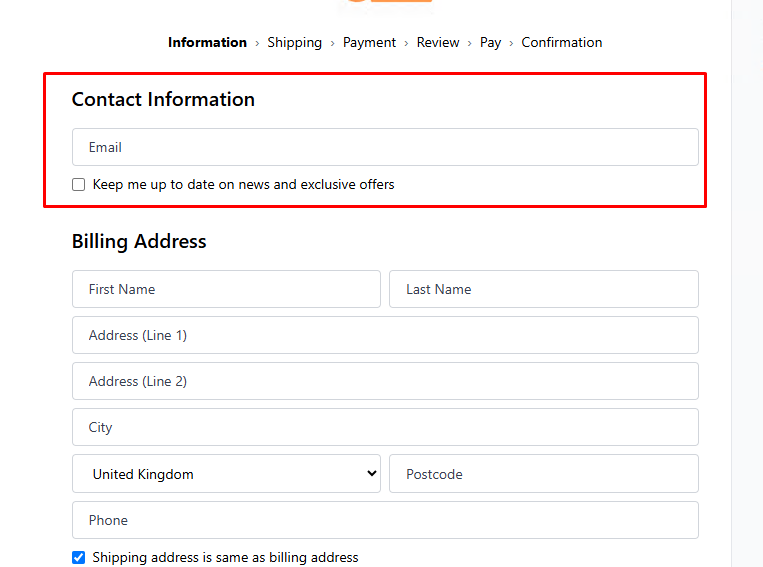Viewport: 763px width, 567px height.
Task: Go to the Payment step
Action: click(x=369, y=42)
